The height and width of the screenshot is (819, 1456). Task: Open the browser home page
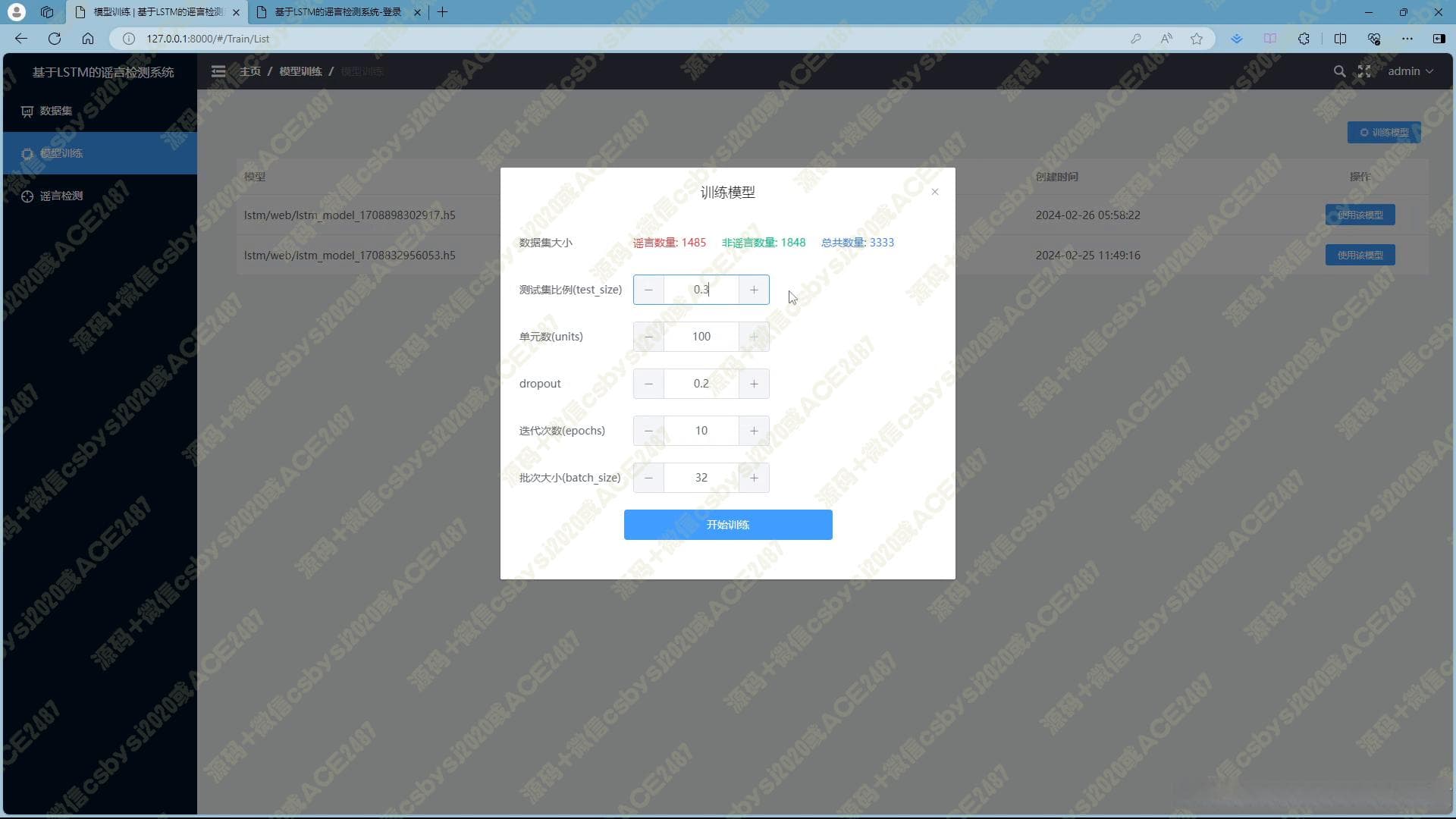point(88,39)
